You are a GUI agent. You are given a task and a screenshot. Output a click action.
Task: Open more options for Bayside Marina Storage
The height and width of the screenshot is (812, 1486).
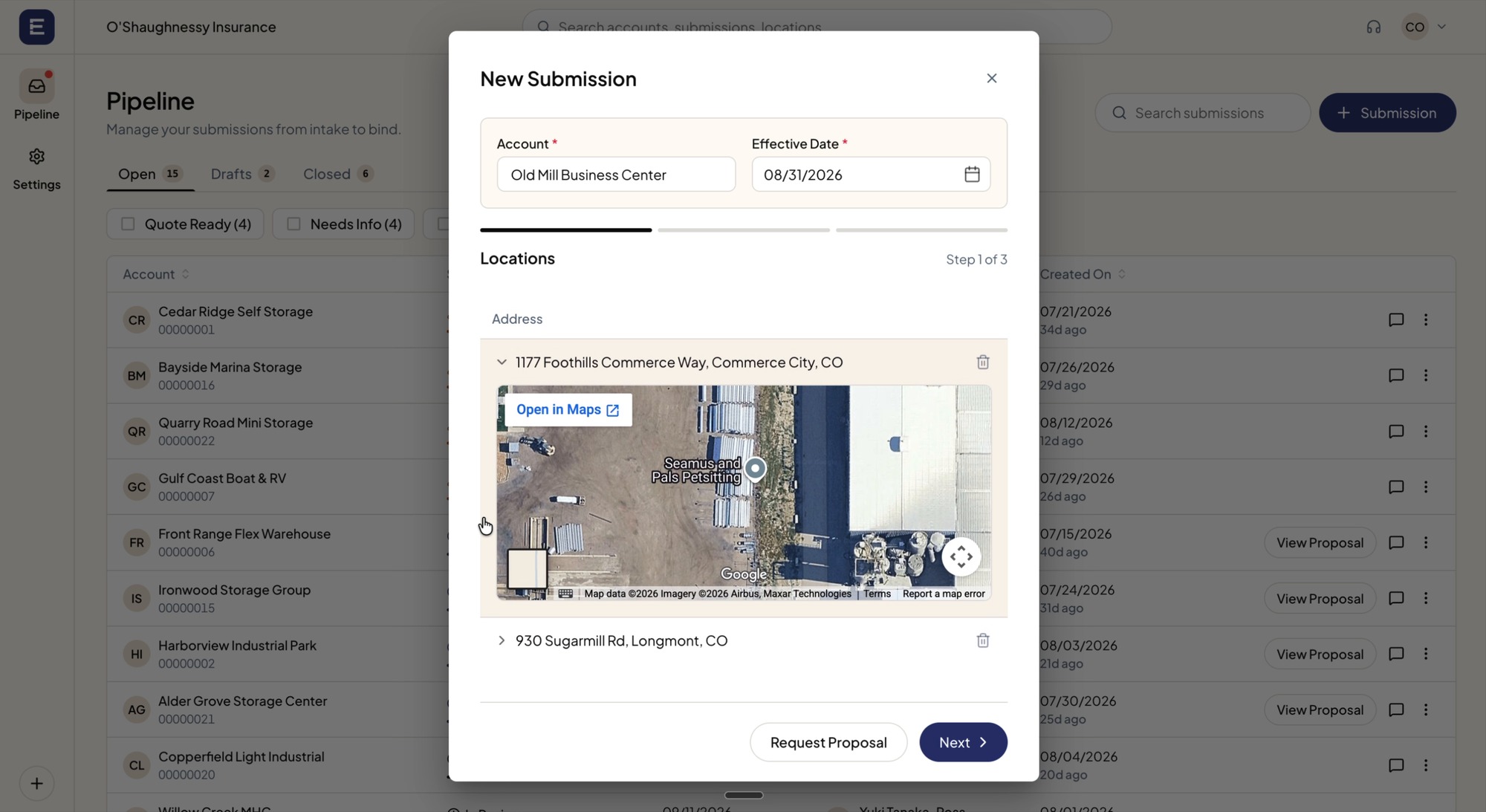click(x=1425, y=375)
